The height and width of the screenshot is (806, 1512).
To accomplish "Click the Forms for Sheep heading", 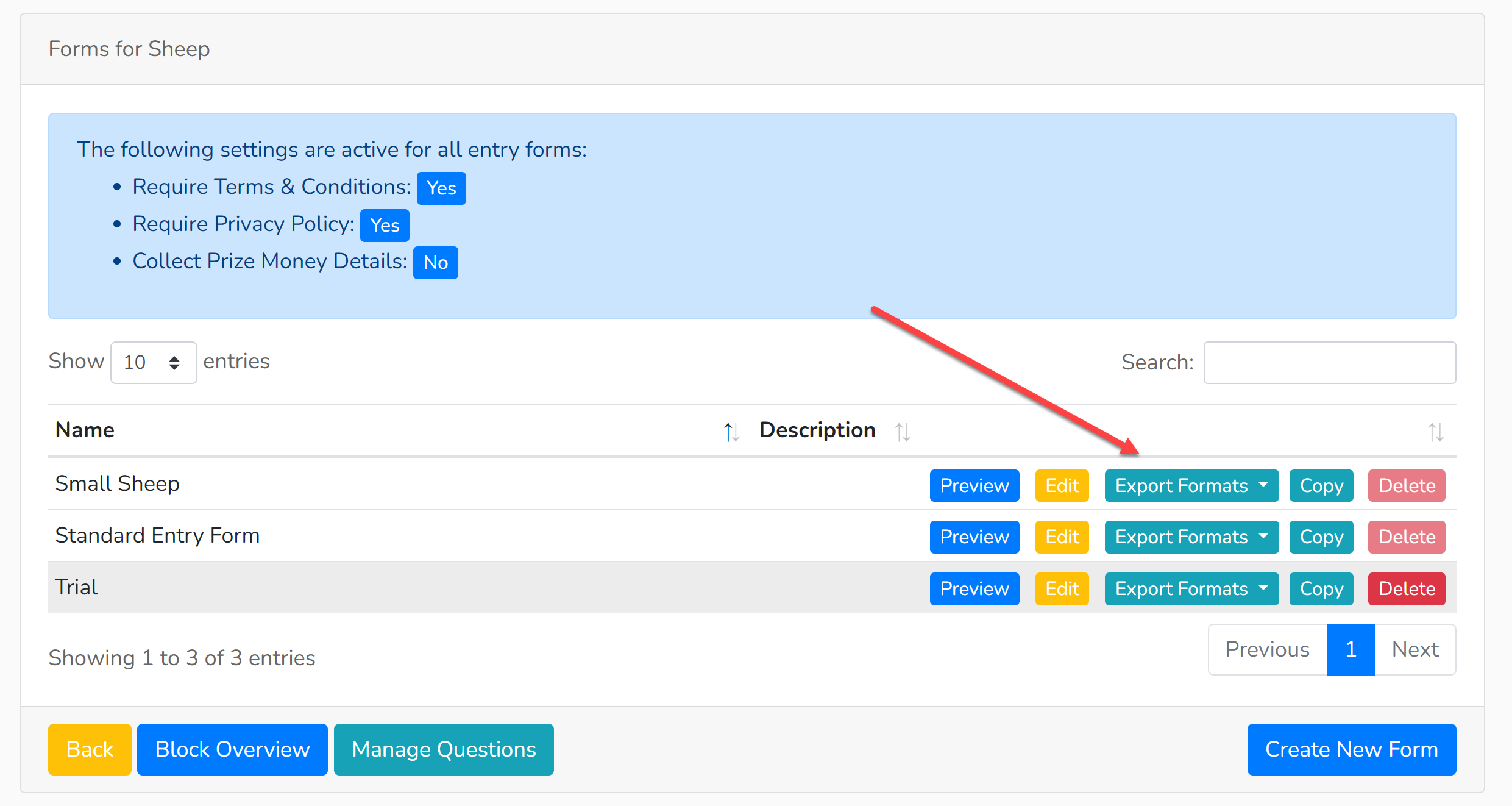I will point(129,49).
